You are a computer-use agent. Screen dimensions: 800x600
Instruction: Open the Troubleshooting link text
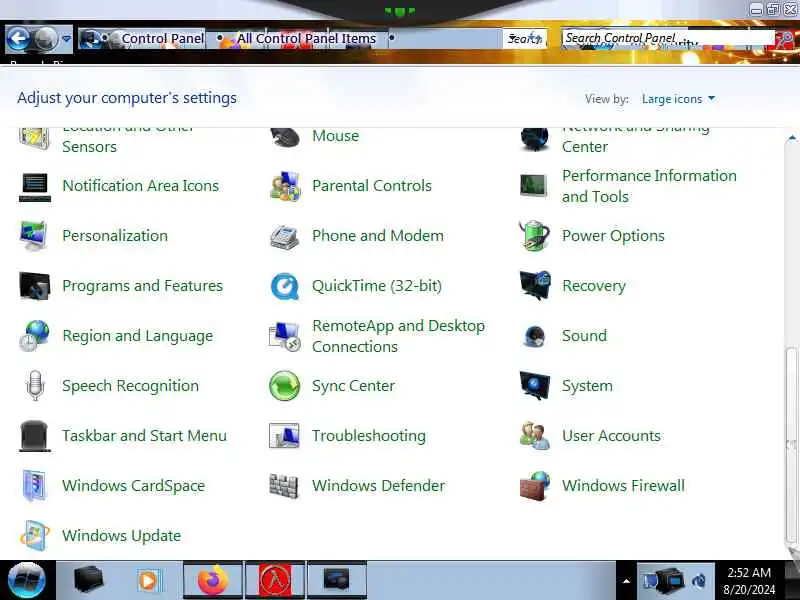coord(369,436)
